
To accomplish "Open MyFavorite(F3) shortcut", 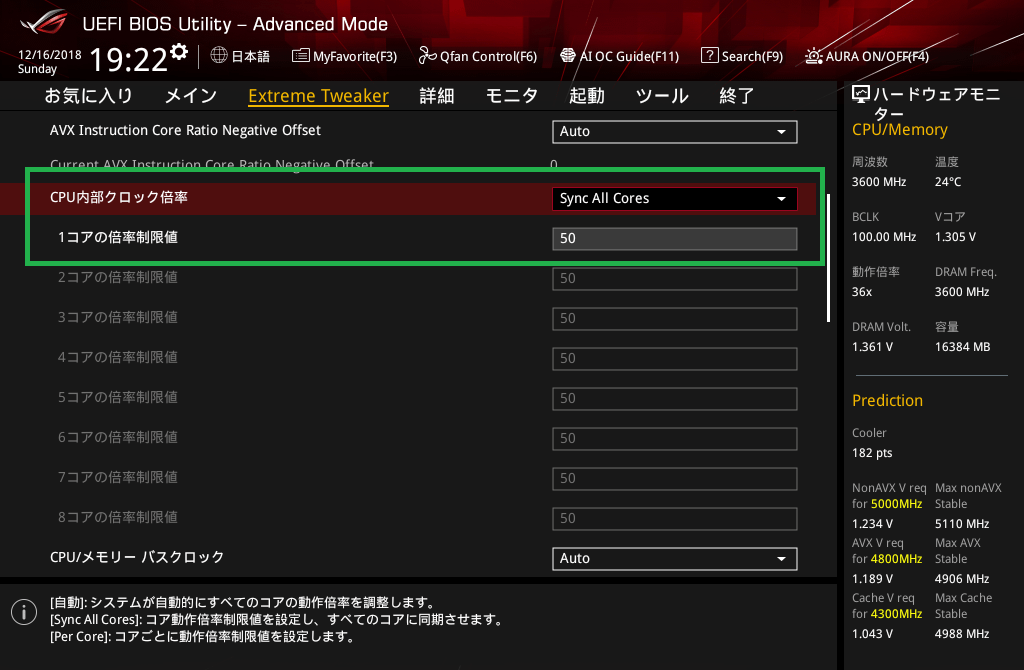I will tap(355, 56).
